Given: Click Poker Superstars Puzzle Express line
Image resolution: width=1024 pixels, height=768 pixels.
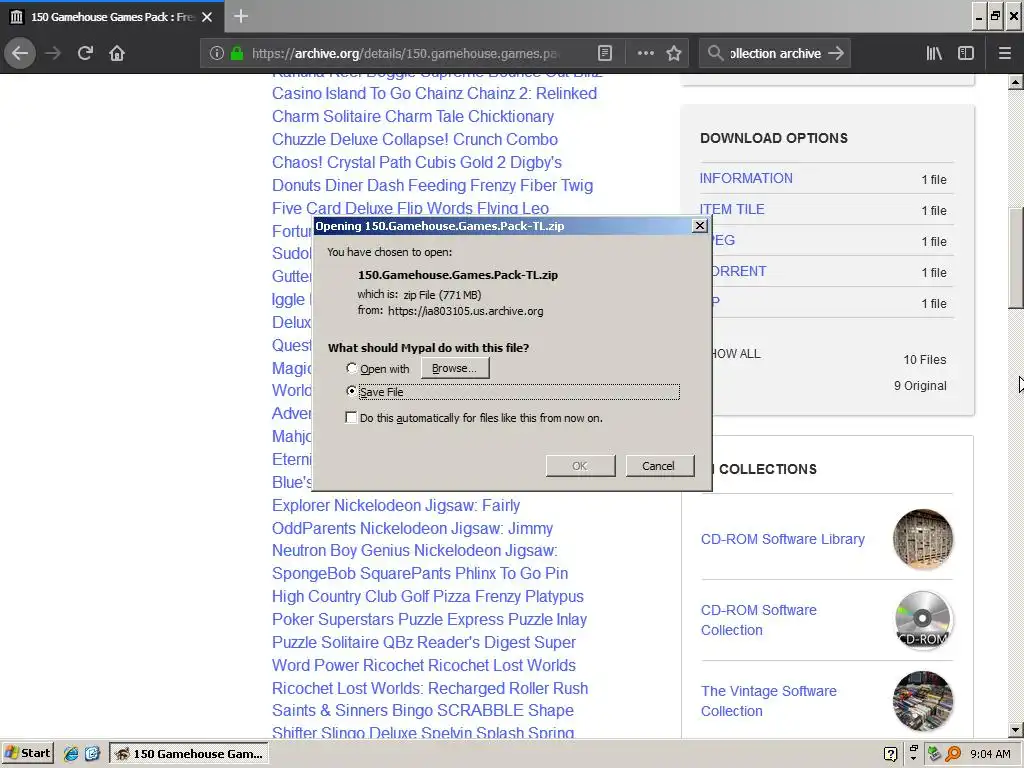Looking at the screenshot, I should 429,619.
